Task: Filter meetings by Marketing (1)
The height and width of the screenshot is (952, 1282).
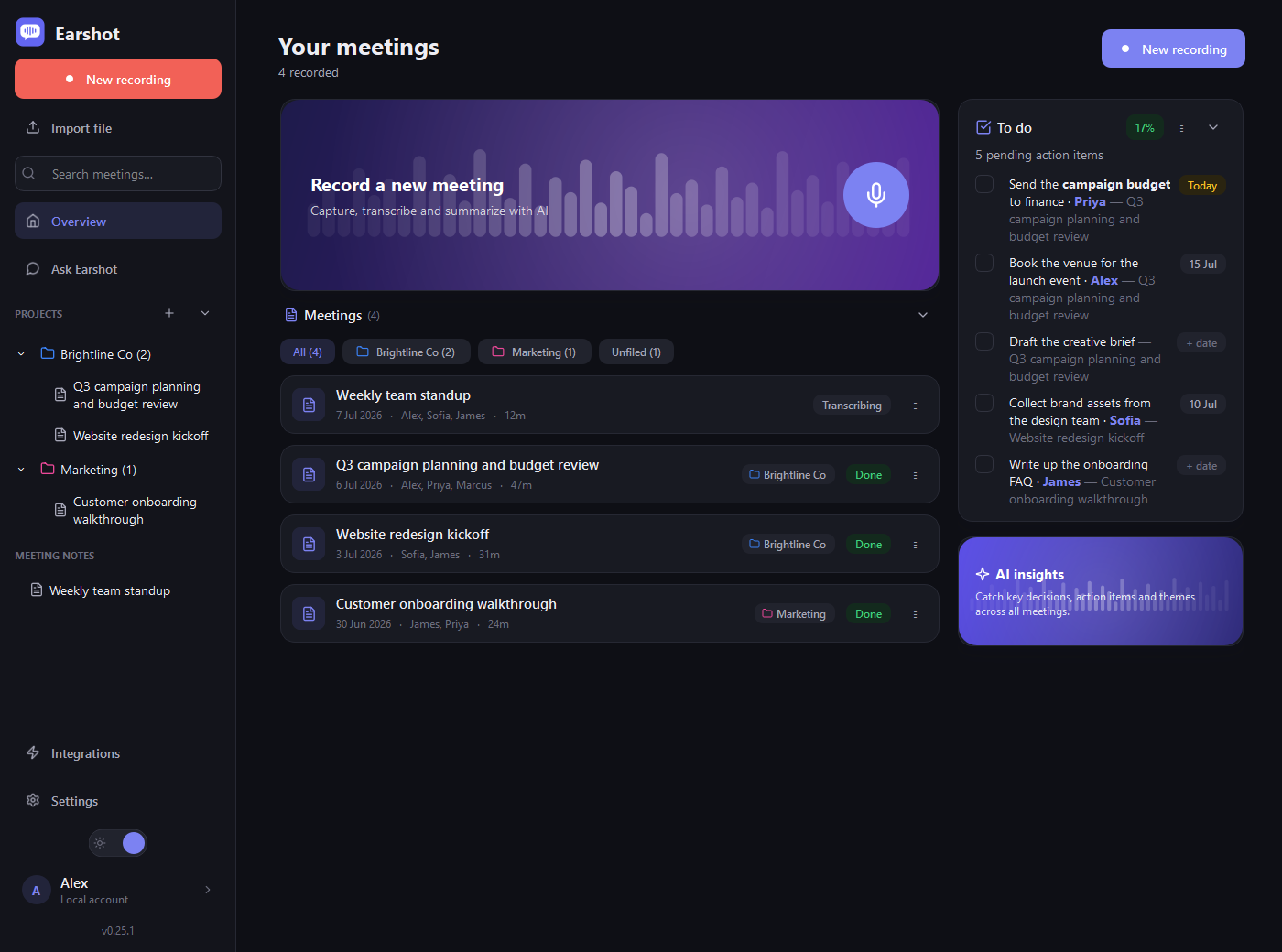Action: pyautogui.click(x=535, y=352)
